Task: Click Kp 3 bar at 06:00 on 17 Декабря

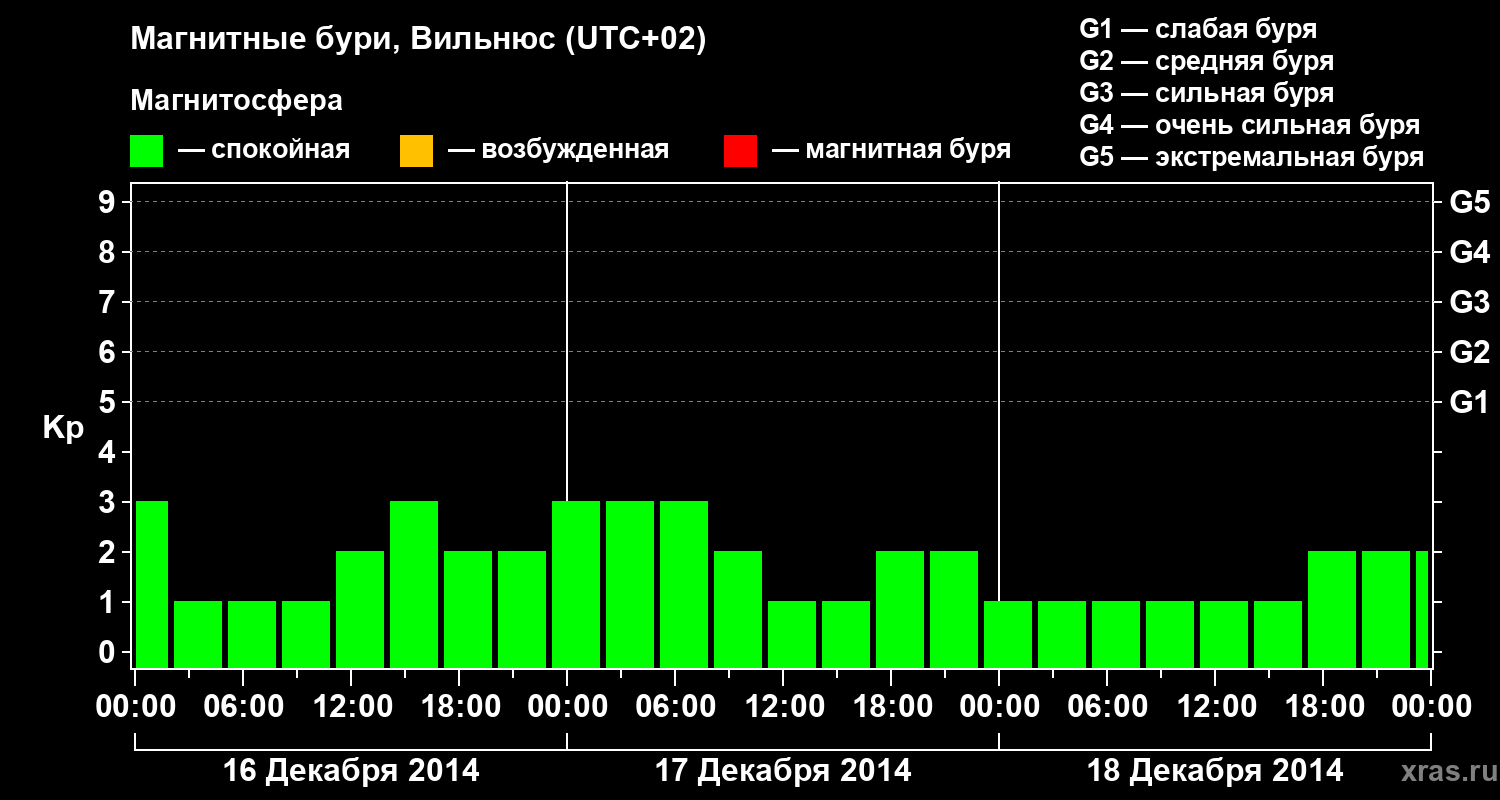Action: (x=684, y=584)
